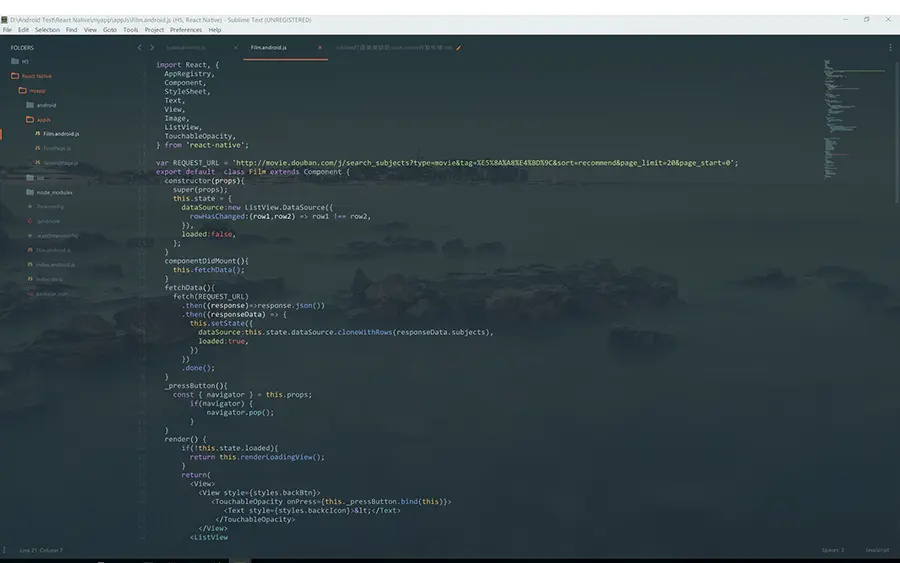
Task: Open package.json in the sidebar
Action: [x=48, y=294]
